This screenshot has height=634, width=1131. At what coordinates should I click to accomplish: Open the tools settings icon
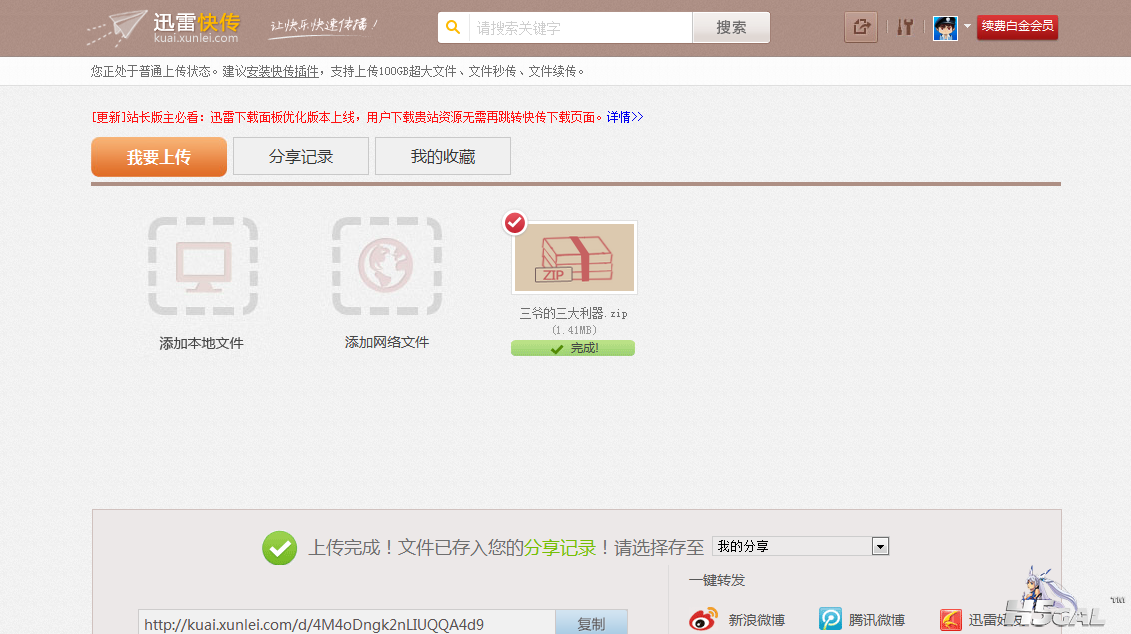click(905, 27)
